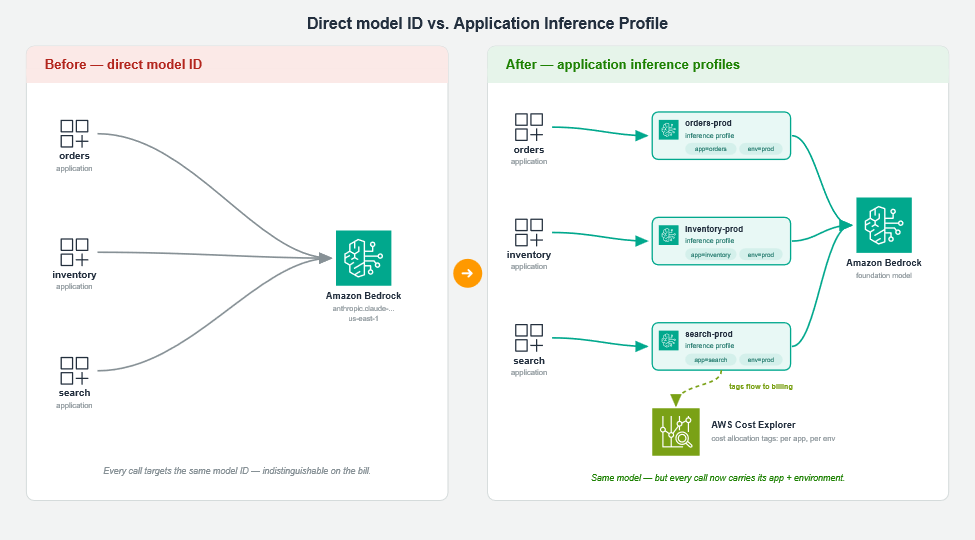The height and width of the screenshot is (540, 975).
Task: Click the orders application icon in the After panel
Action: pyautogui.click(x=529, y=127)
